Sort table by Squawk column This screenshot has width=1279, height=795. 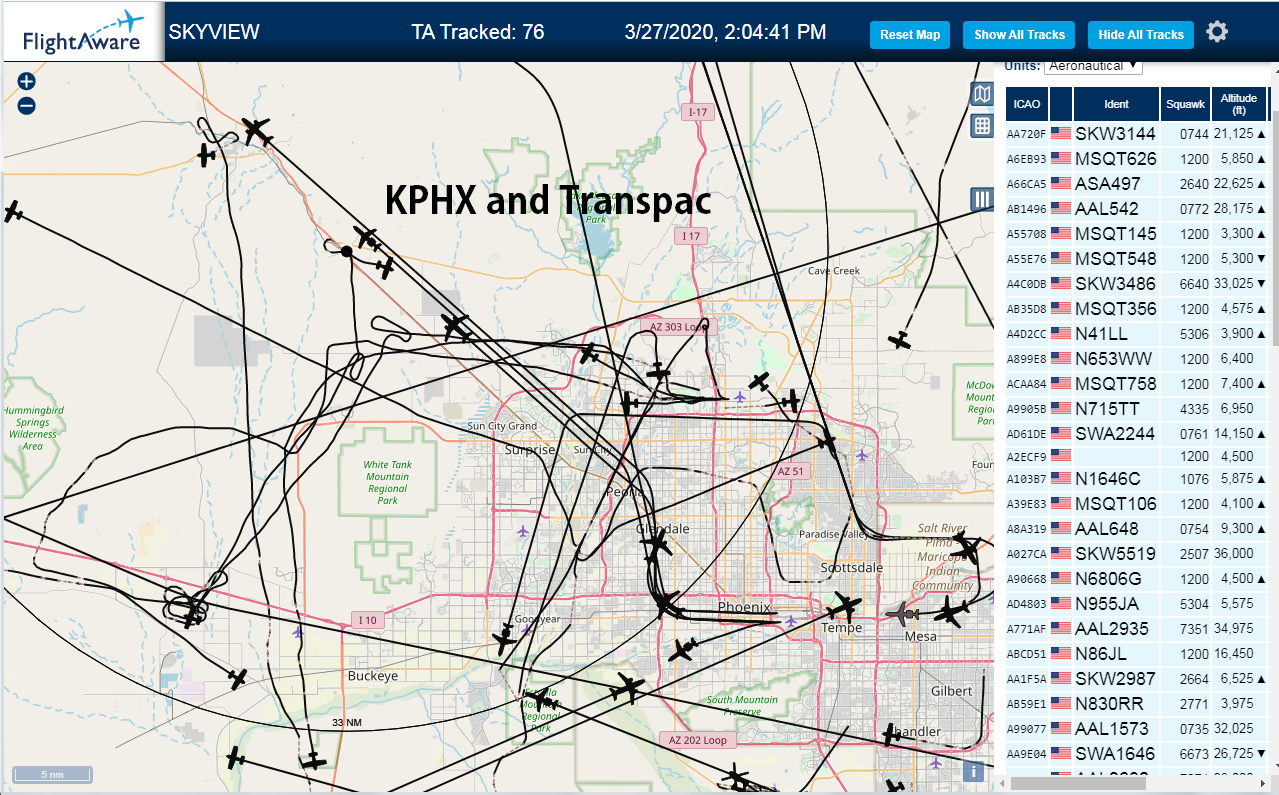pyautogui.click(x=1185, y=104)
